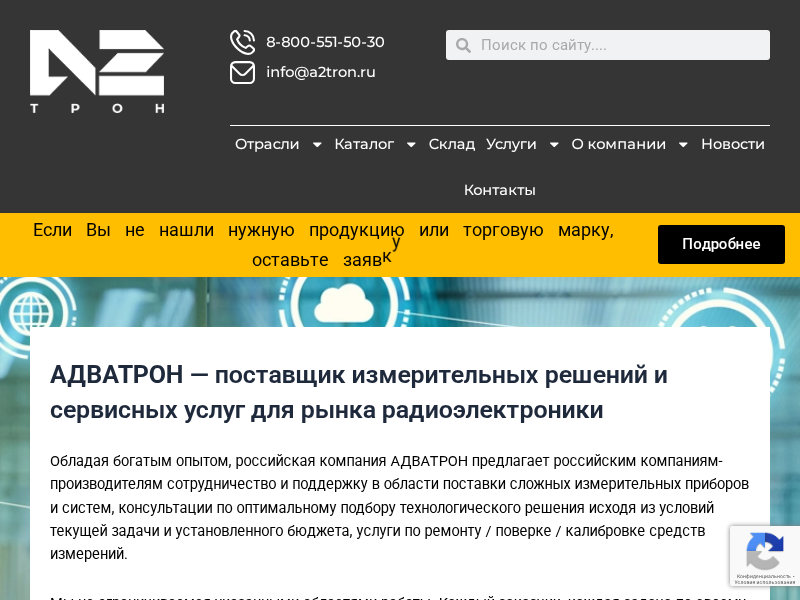Click the paragraph starting 'Обладая богатым опытом'
Screen dimensions: 800x600
tap(399, 507)
